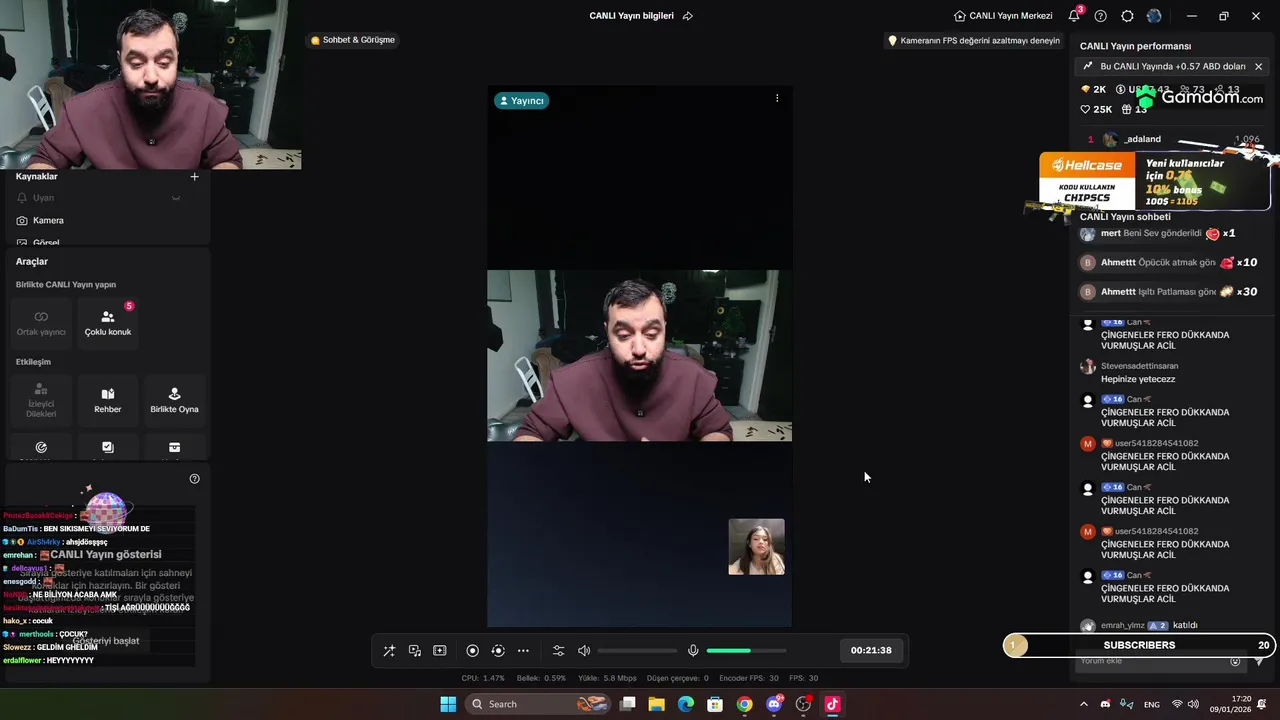Open Çoklu konuk multi-guest tool
The height and width of the screenshot is (720, 1280).
(x=108, y=323)
